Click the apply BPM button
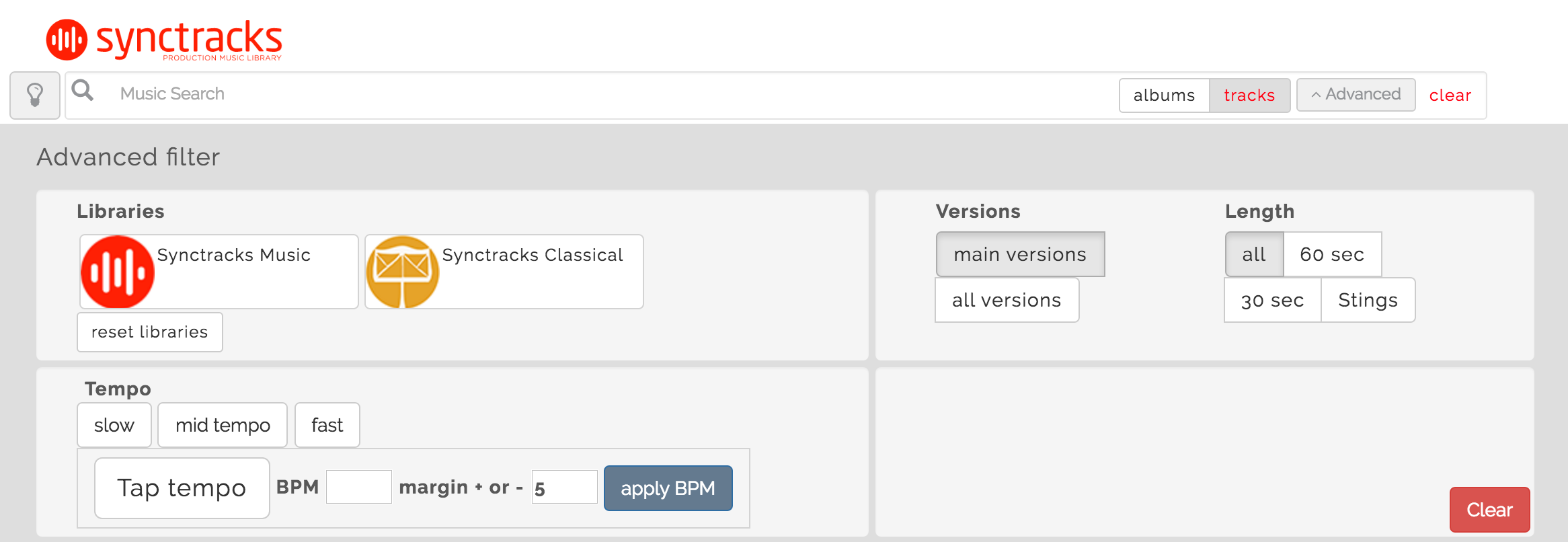The height and width of the screenshot is (542, 1568). [668, 488]
